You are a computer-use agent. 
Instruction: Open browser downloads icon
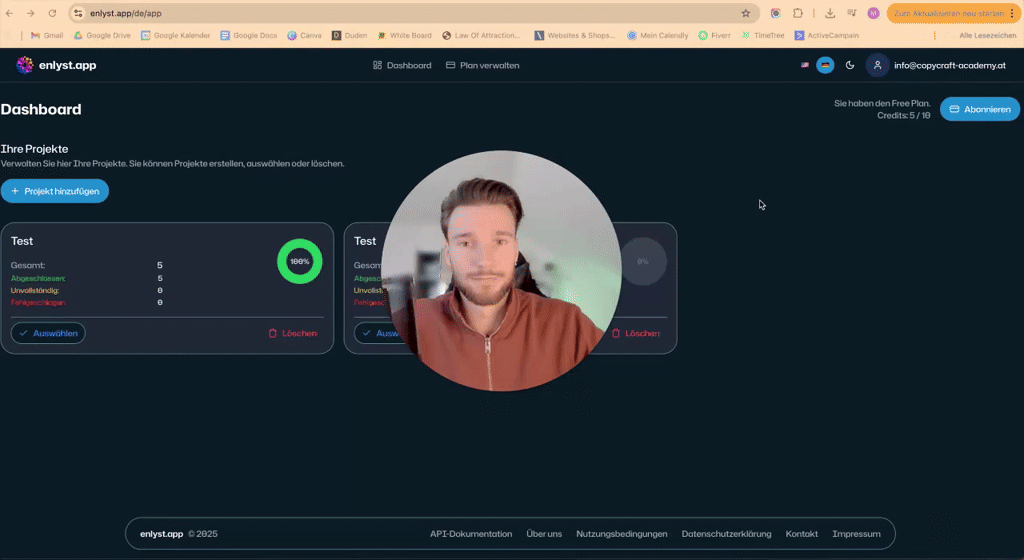[x=830, y=13]
